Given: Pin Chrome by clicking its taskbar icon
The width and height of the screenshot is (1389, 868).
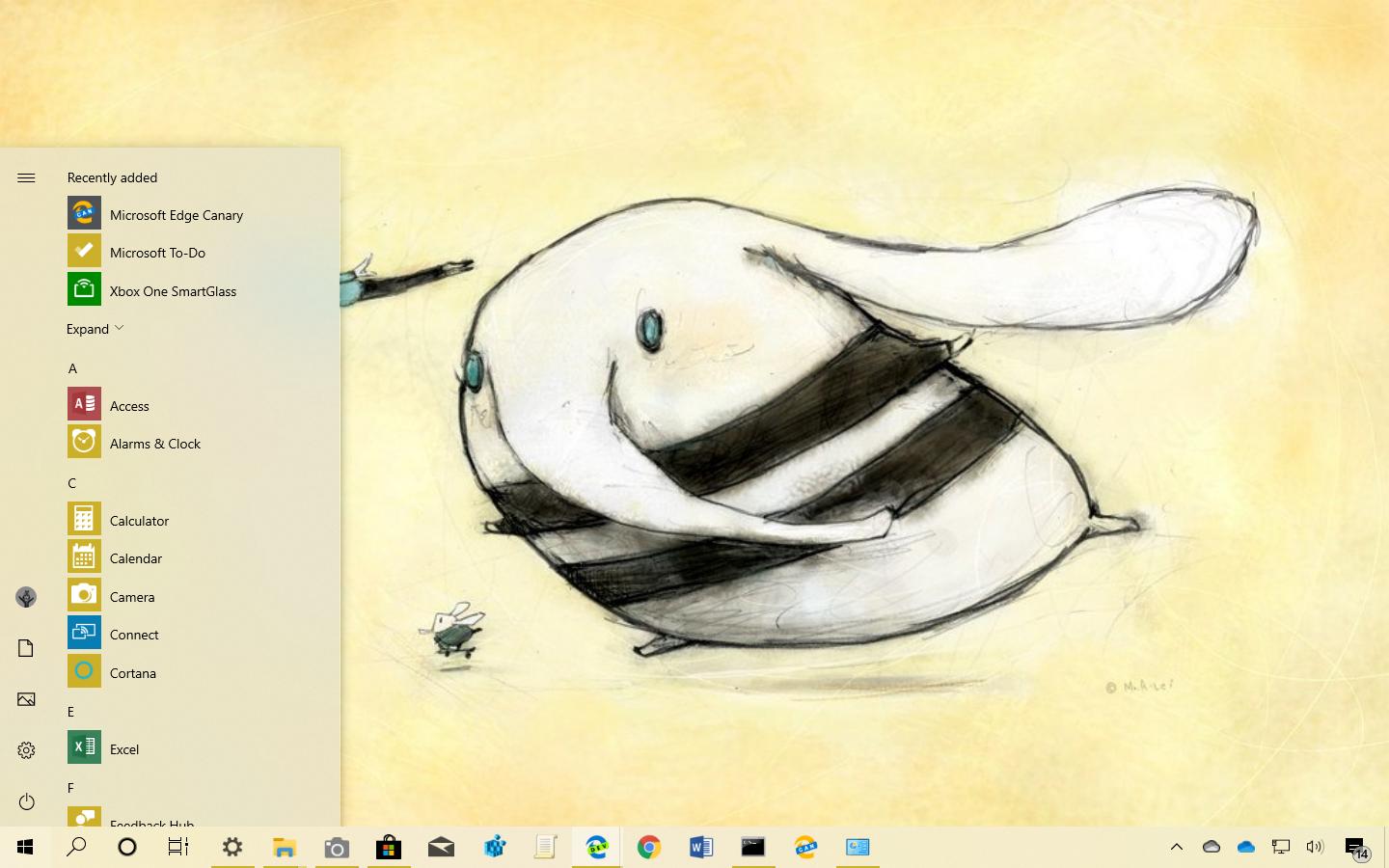Looking at the screenshot, I should click(x=649, y=847).
